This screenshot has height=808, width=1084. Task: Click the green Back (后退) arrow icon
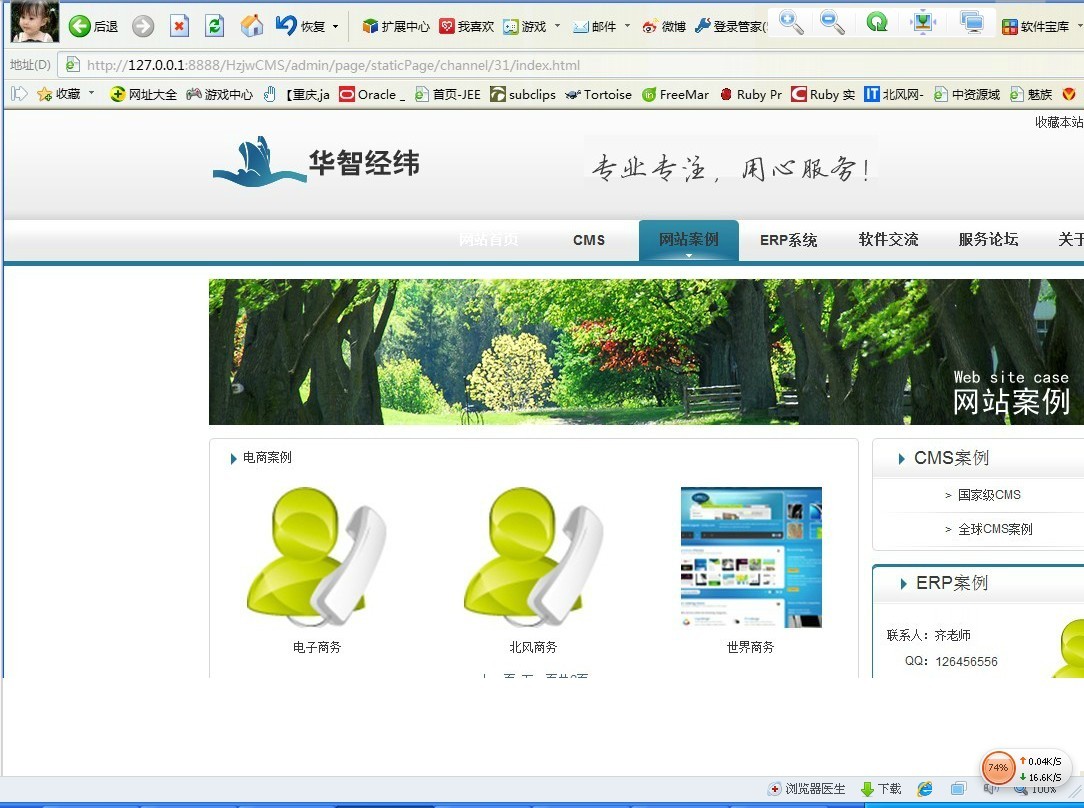click(x=80, y=26)
